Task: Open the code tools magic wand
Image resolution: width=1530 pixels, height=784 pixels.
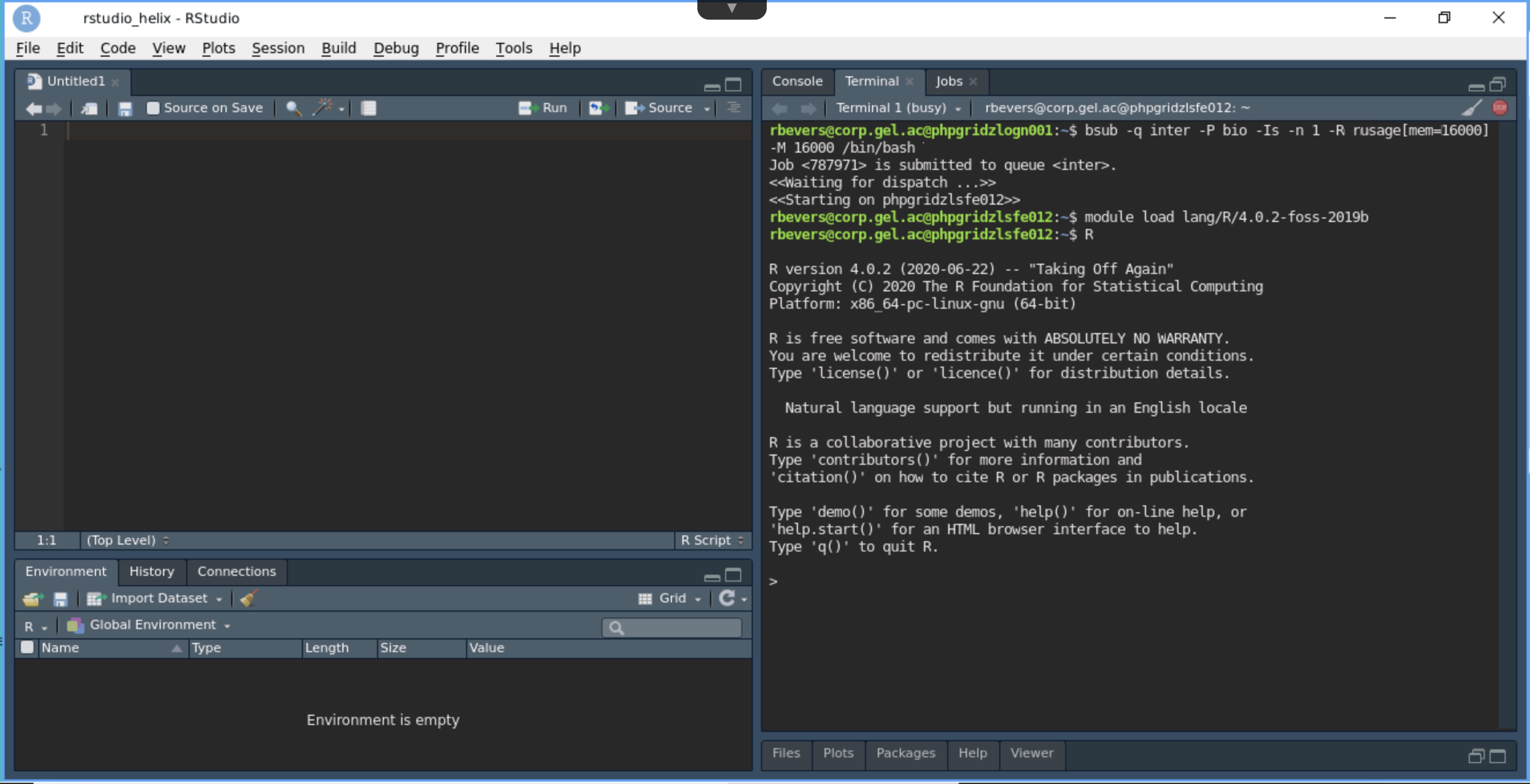Action: click(323, 108)
